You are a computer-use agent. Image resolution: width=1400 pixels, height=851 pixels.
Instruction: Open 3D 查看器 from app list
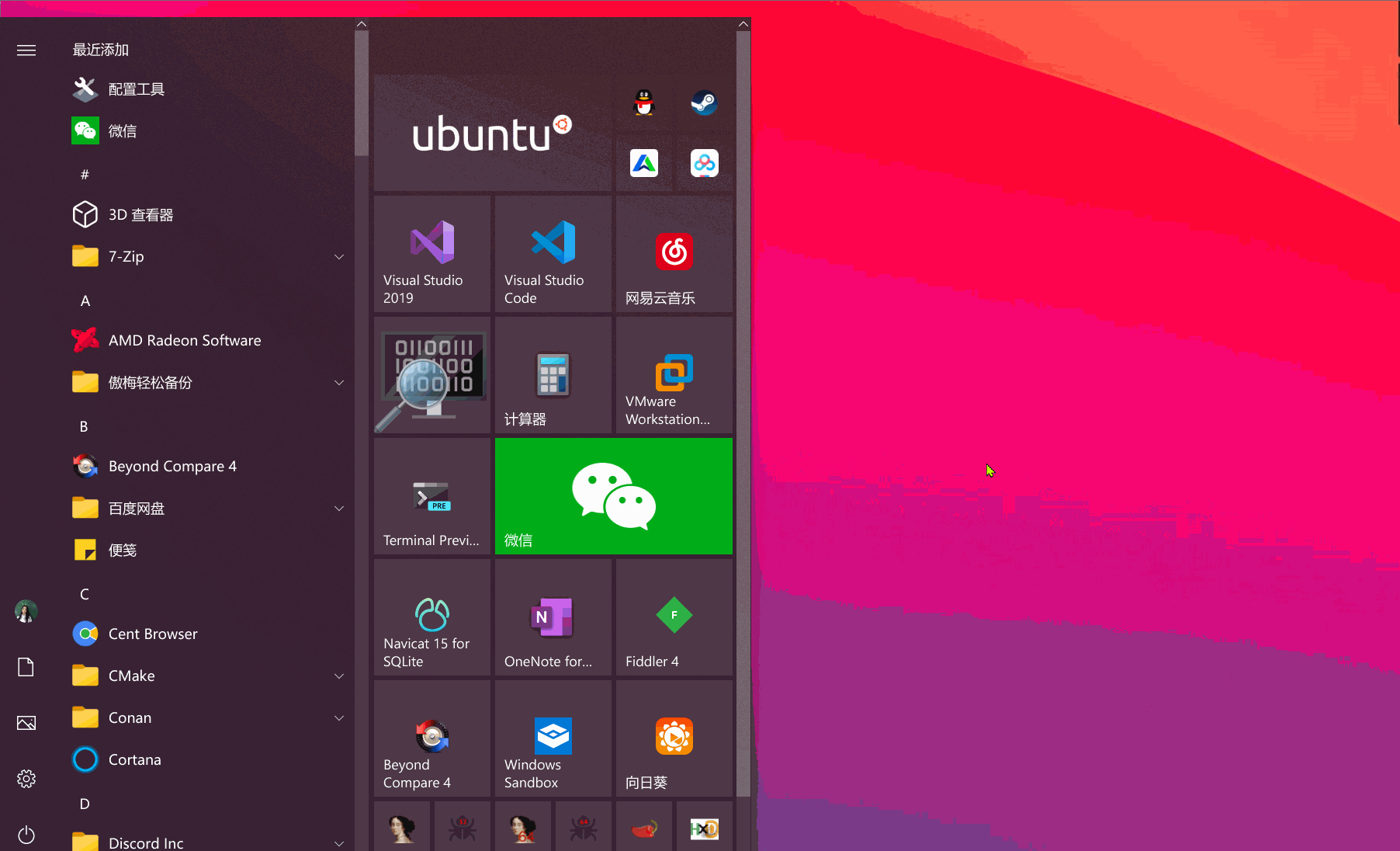[211, 215]
